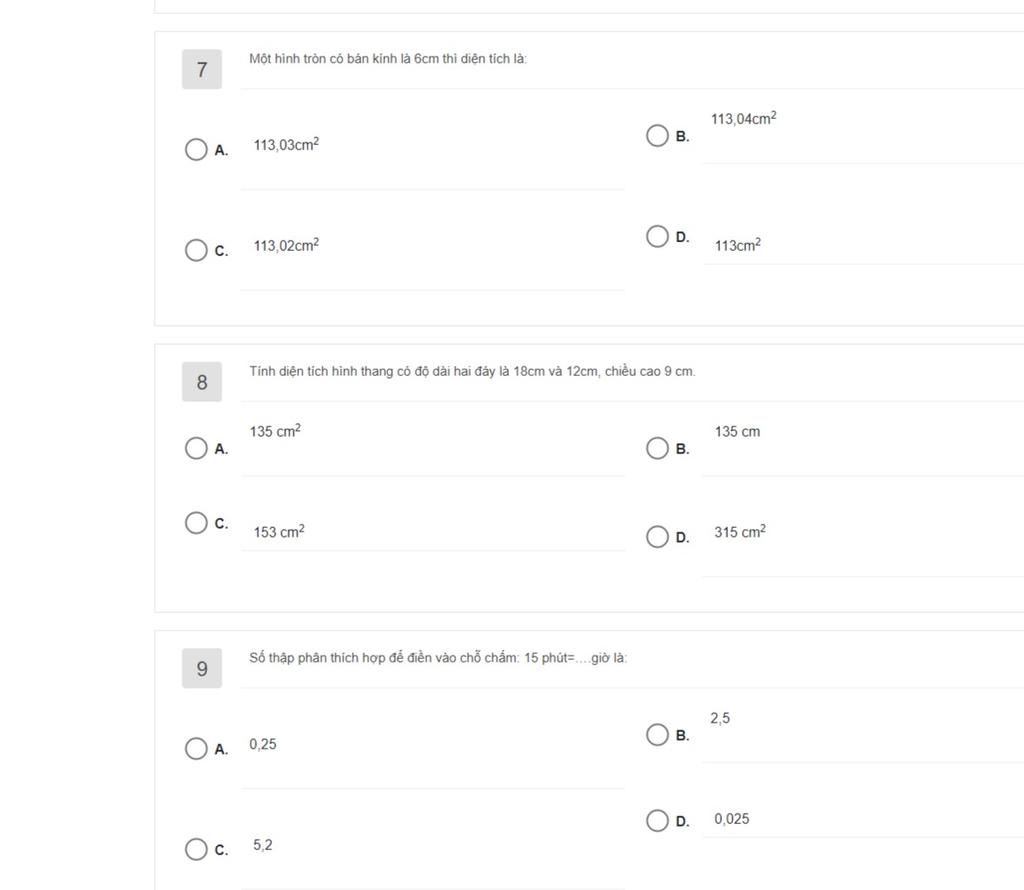1024x890 pixels.
Task: Select answer A 135 cm² for question 8
Action: click(196, 449)
